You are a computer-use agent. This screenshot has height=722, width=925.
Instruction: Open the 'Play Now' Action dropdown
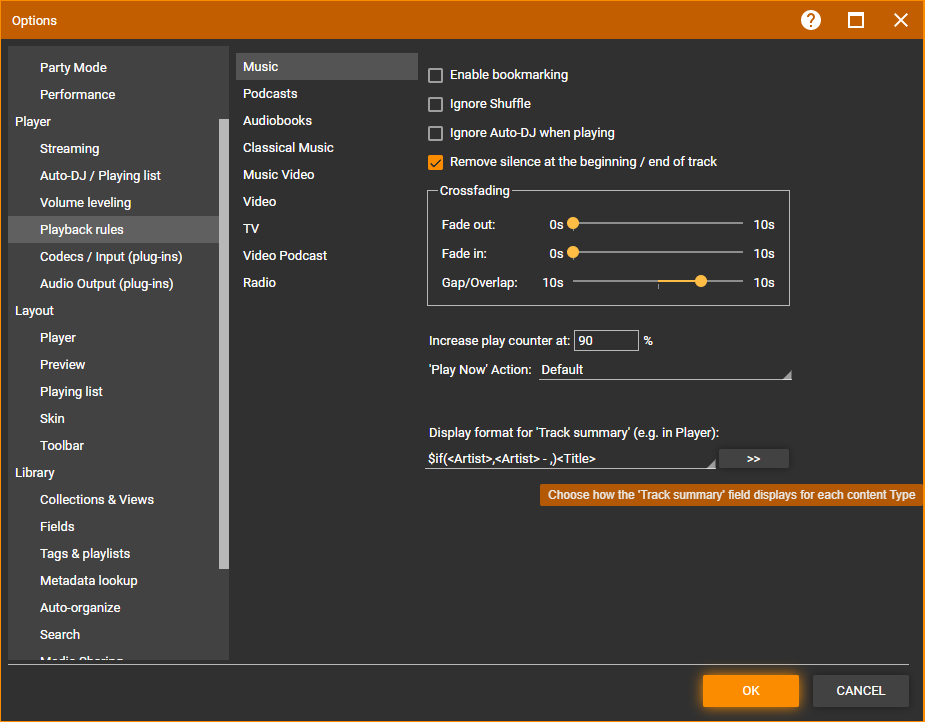coord(664,370)
